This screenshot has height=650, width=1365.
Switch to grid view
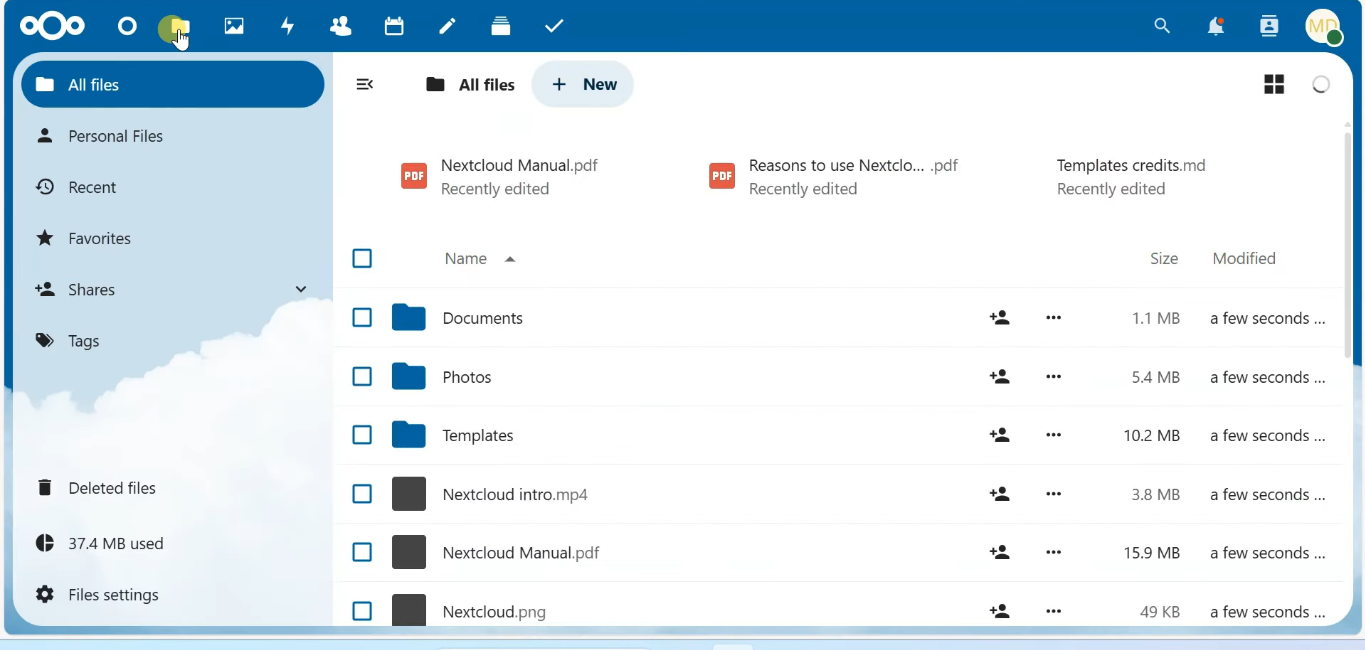coord(1273,85)
